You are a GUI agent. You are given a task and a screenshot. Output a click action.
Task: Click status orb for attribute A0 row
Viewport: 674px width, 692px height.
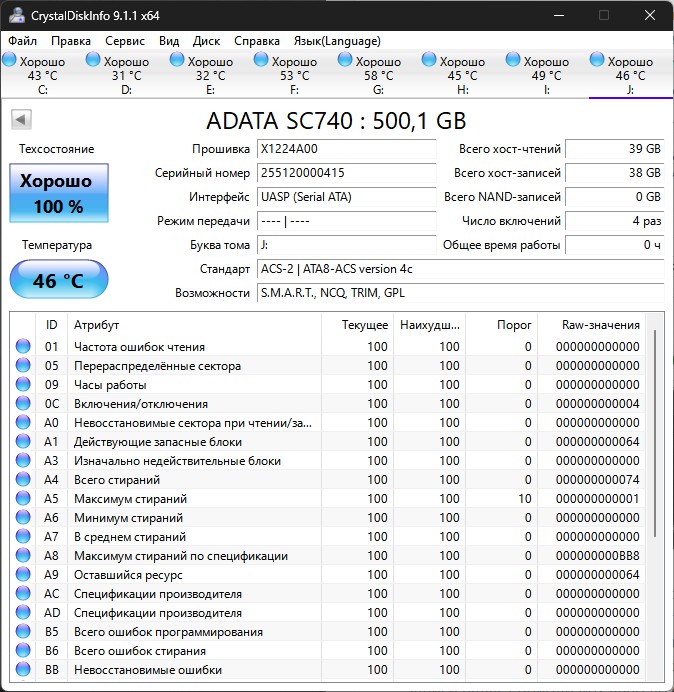pyautogui.click(x=23, y=422)
